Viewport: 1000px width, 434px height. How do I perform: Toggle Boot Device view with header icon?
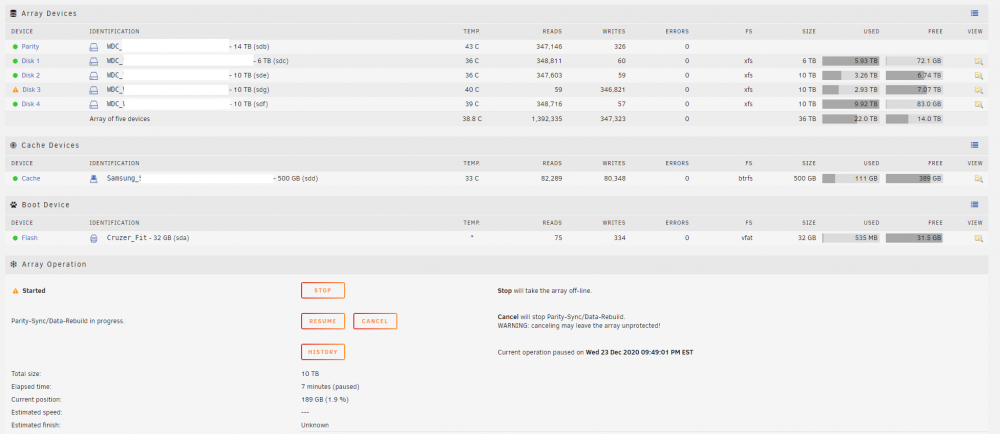pos(974,205)
